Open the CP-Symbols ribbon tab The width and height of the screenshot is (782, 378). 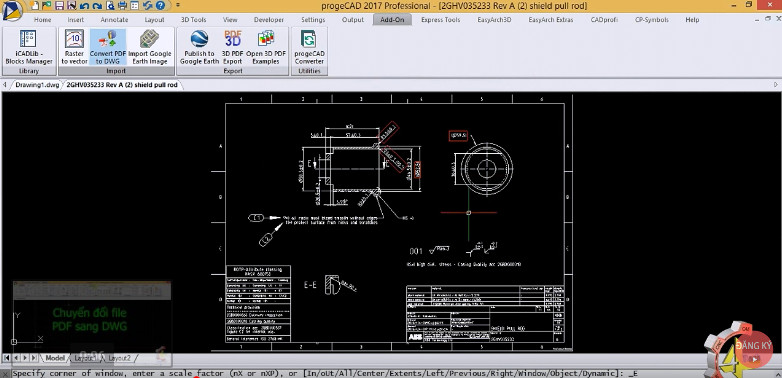point(653,20)
